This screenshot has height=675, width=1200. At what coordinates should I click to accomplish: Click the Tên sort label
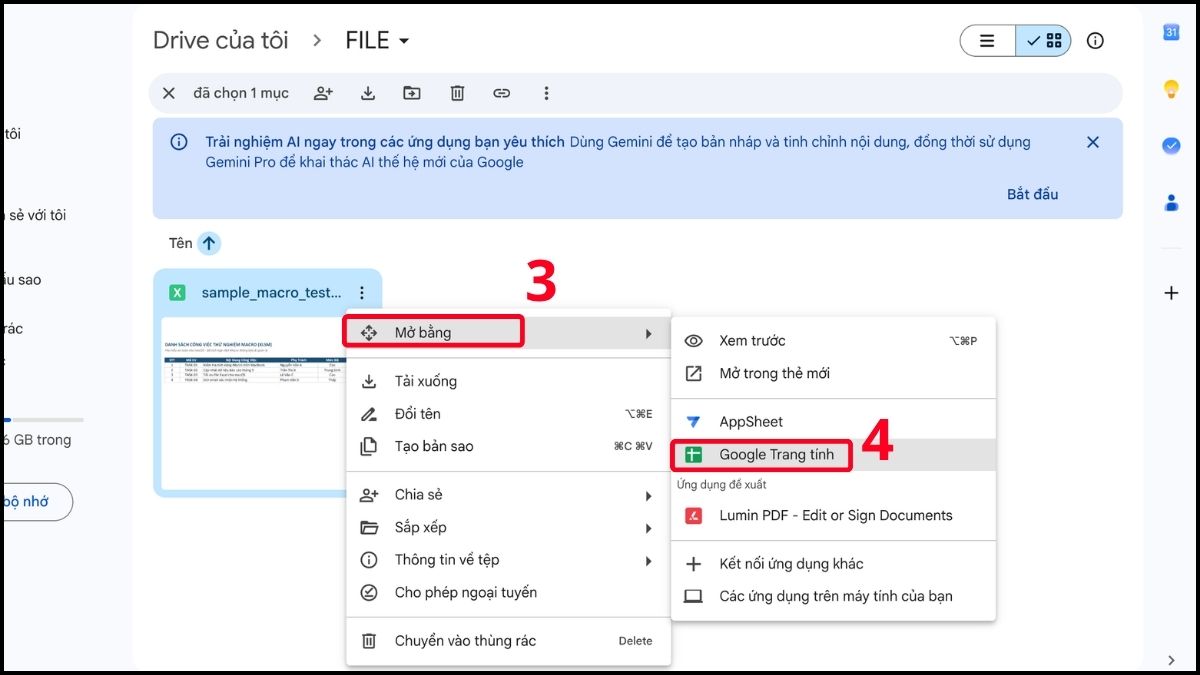[180, 243]
